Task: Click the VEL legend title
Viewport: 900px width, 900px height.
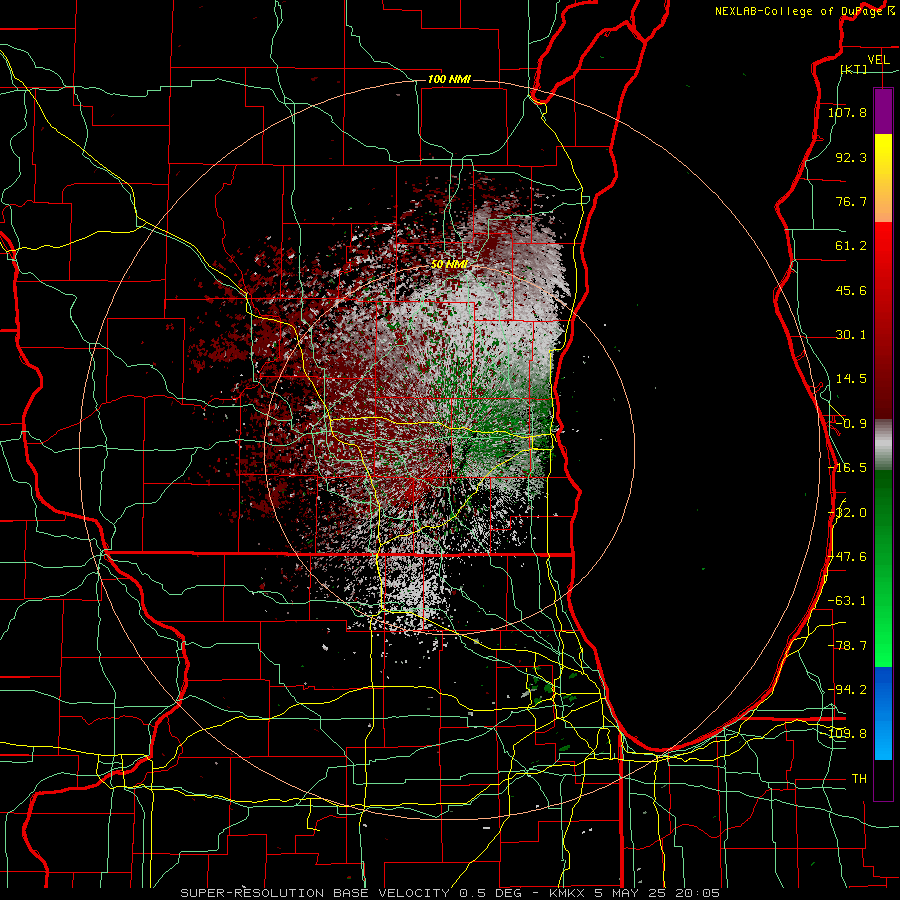Action: (878, 60)
